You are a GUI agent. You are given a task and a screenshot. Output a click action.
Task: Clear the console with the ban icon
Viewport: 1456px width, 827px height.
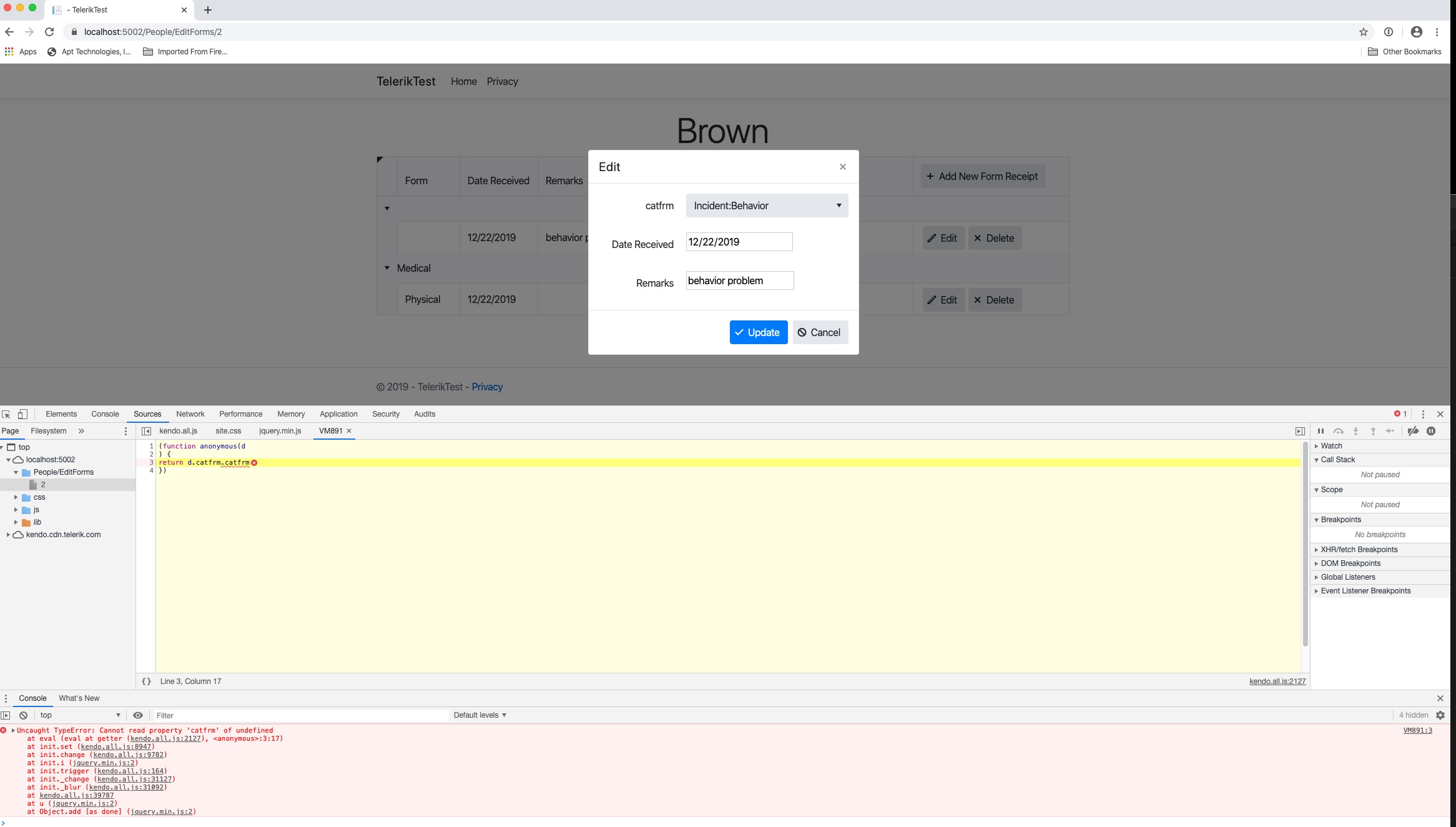tap(23, 715)
